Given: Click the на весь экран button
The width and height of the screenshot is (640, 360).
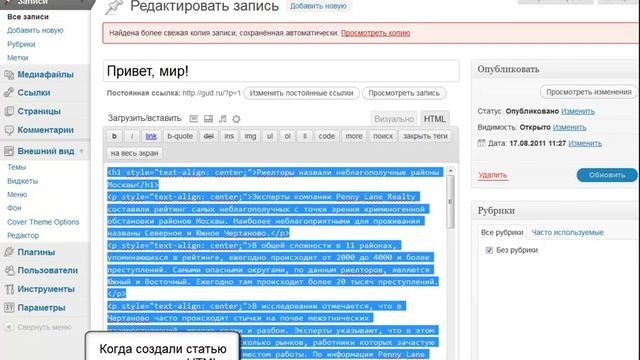Looking at the screenshot, I should (x=134, y=153).
